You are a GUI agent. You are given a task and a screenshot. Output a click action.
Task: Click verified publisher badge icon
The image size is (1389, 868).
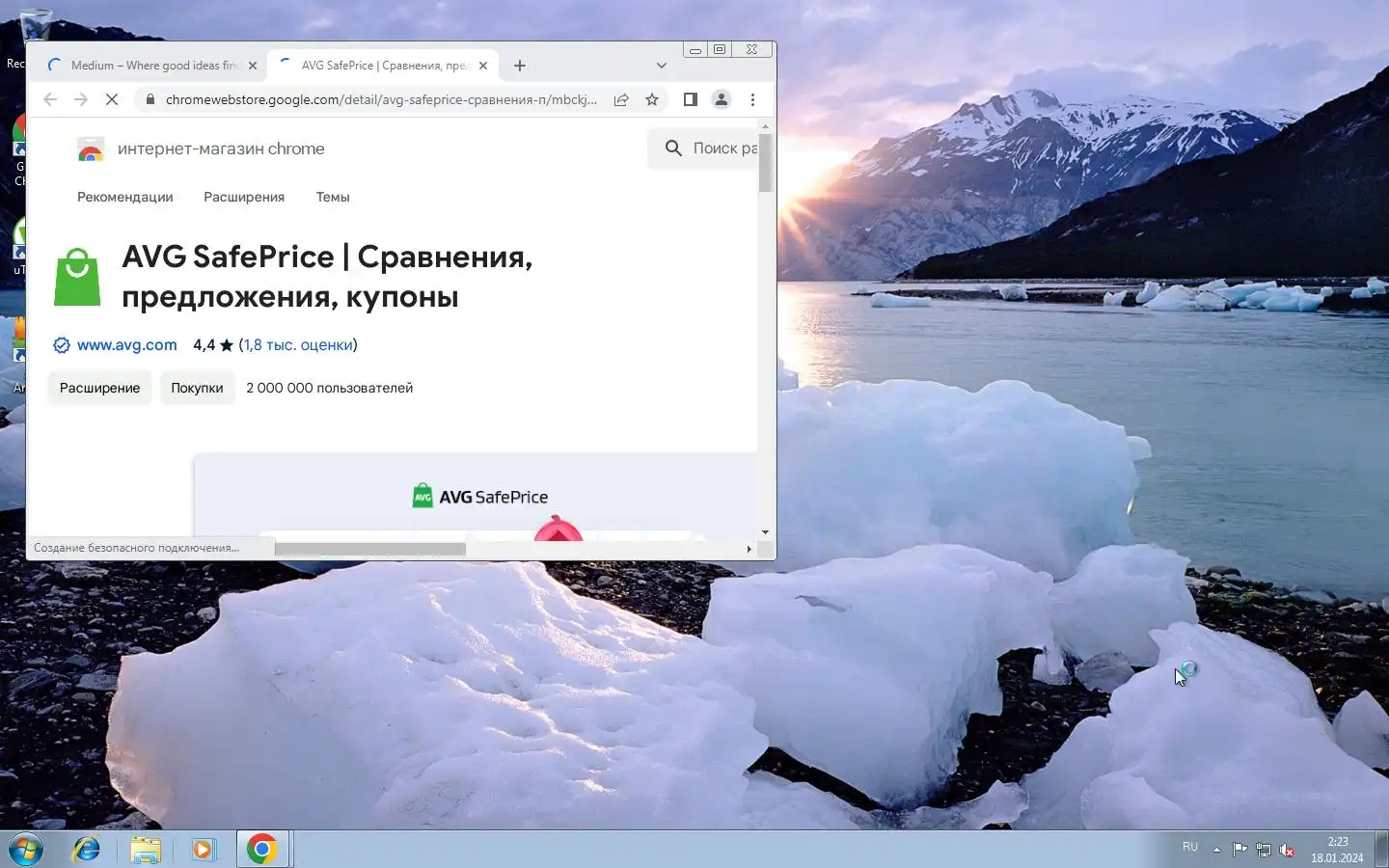62,345
